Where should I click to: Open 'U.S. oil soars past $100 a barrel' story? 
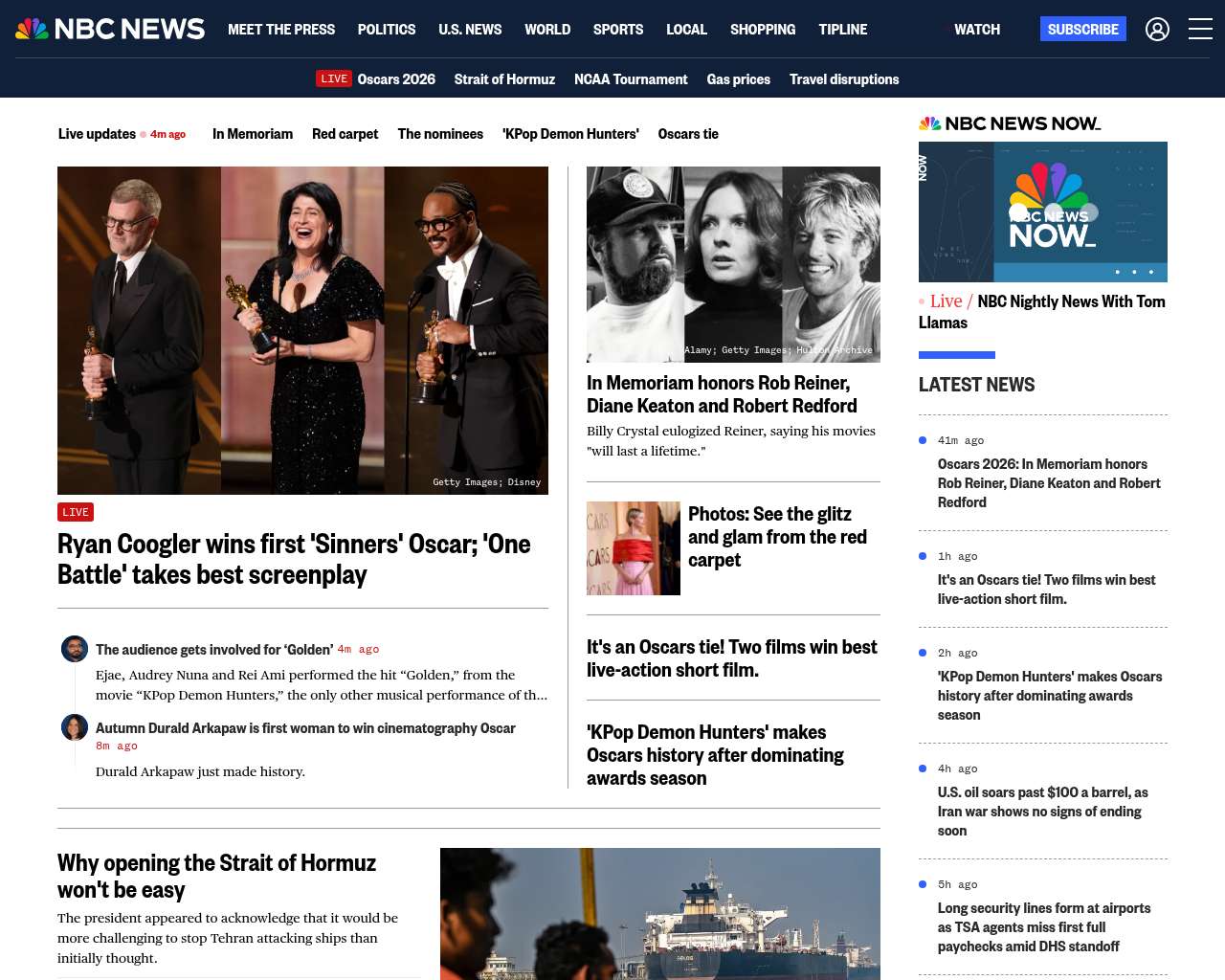pyautogui.click(x=1042, y=812)
